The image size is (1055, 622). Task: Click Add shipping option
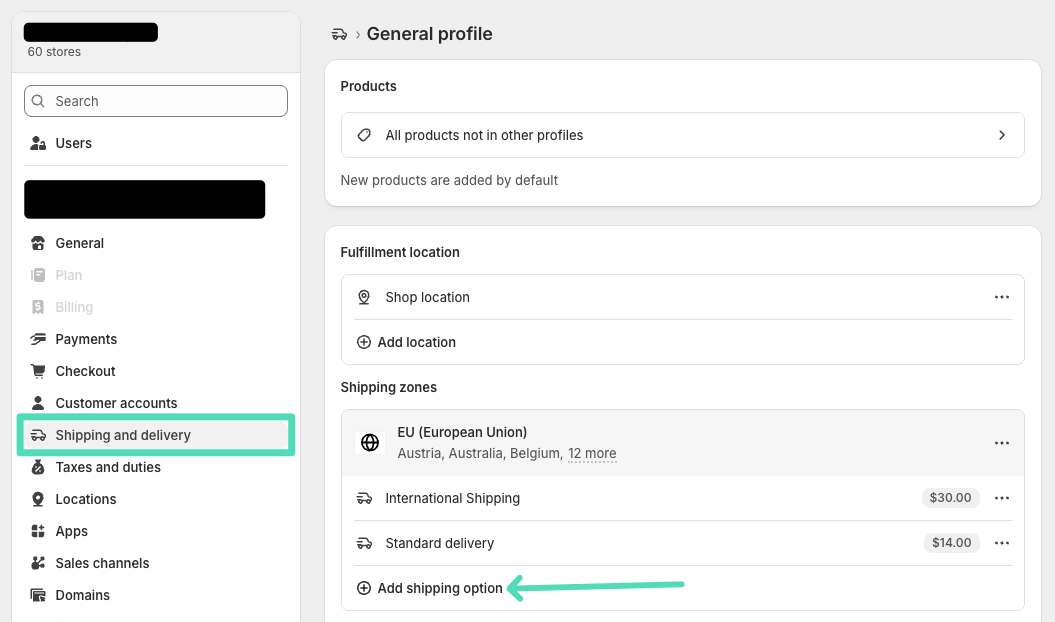429,588
